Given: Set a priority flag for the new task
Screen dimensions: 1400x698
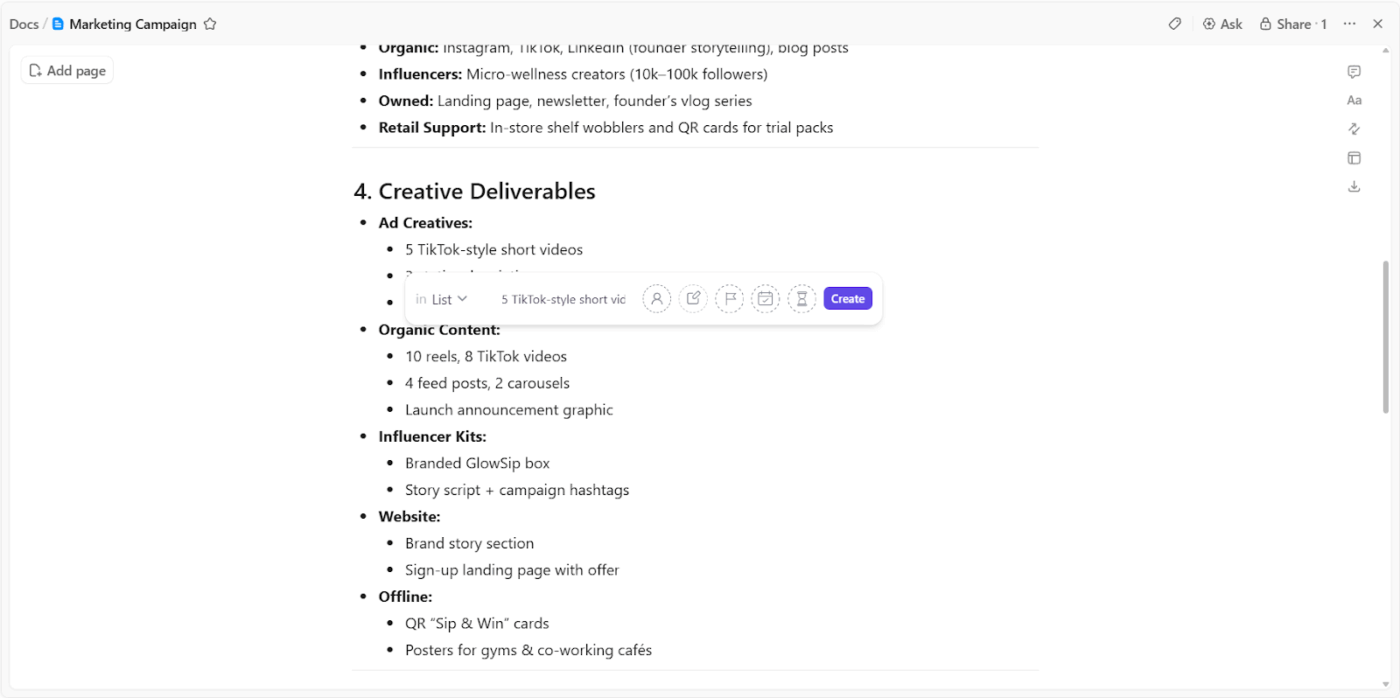Looking at the screenshot, I should [x=729, y=298].
